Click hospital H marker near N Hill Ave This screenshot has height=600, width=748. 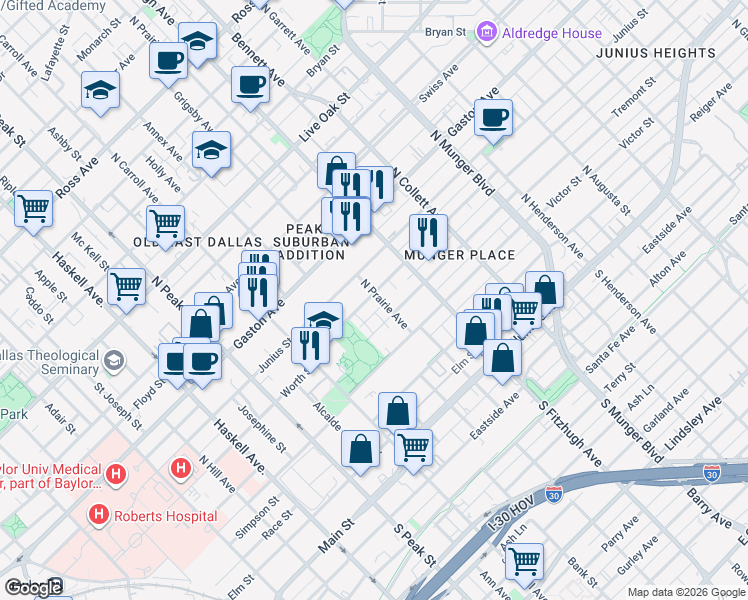[181, 468]
